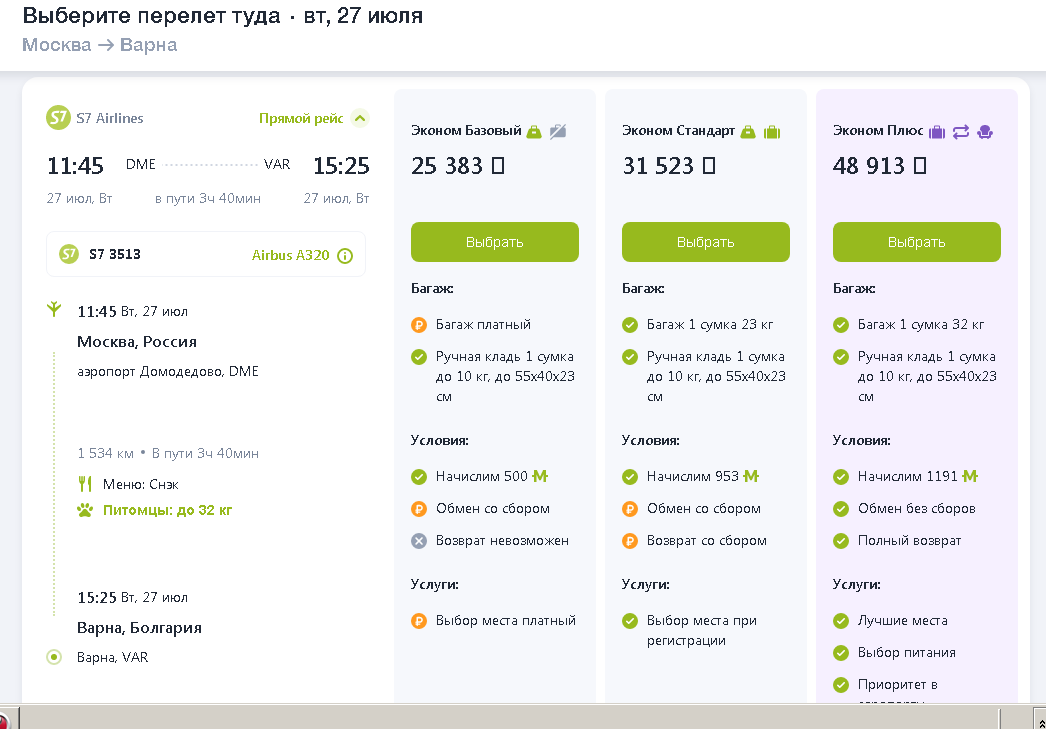This screenshot has width=1046, height=729.
Task: Click the S7 Airlines logo icon
Action: [59, 118]
